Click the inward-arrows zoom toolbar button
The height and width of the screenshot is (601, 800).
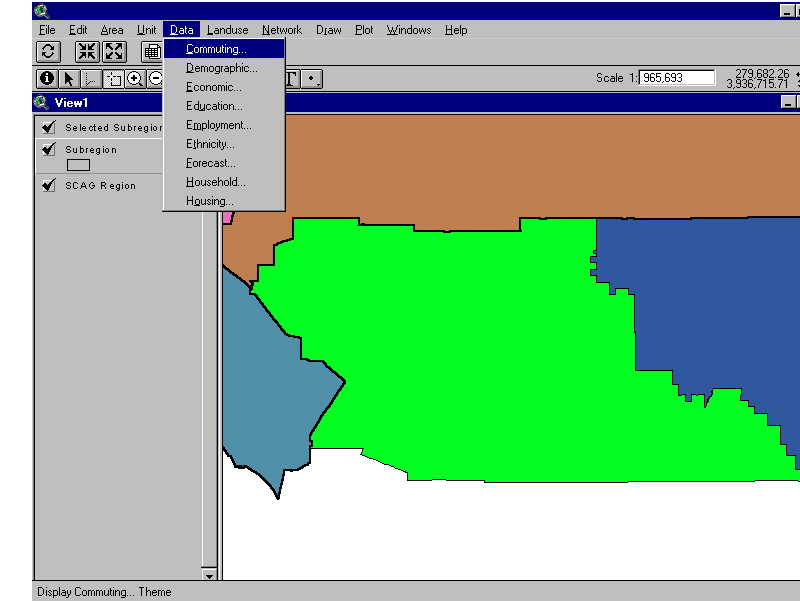87,52
